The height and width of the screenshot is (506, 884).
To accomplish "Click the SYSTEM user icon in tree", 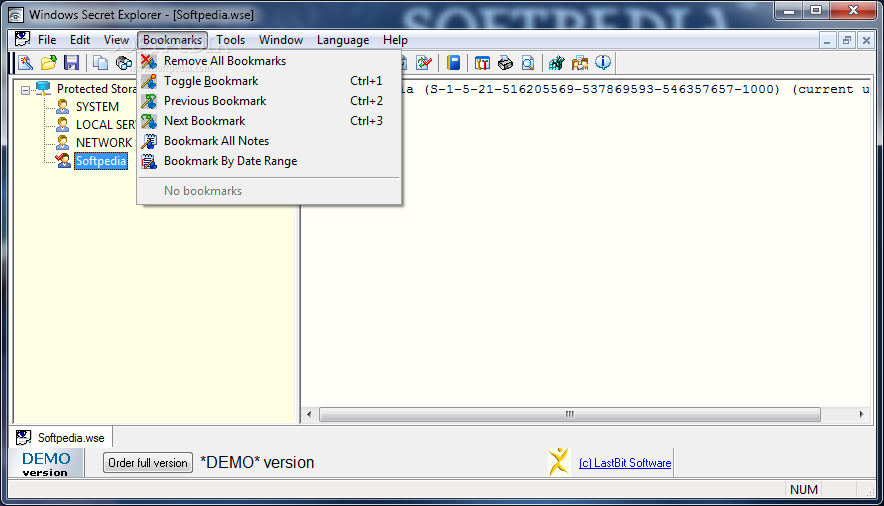I will pyautogui.click(x=63, y=106).
